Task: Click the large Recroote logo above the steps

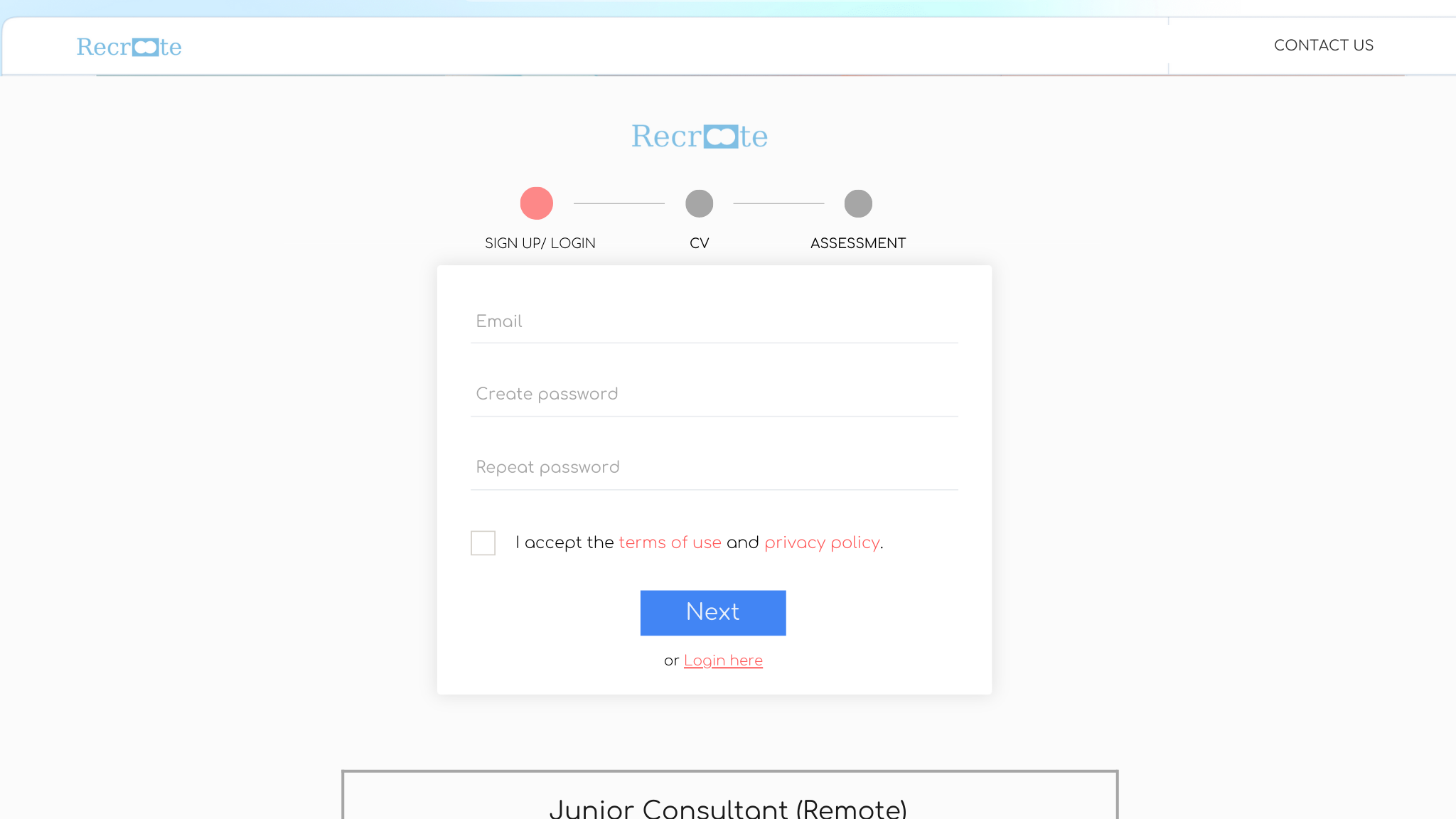Action: (700, 136)
